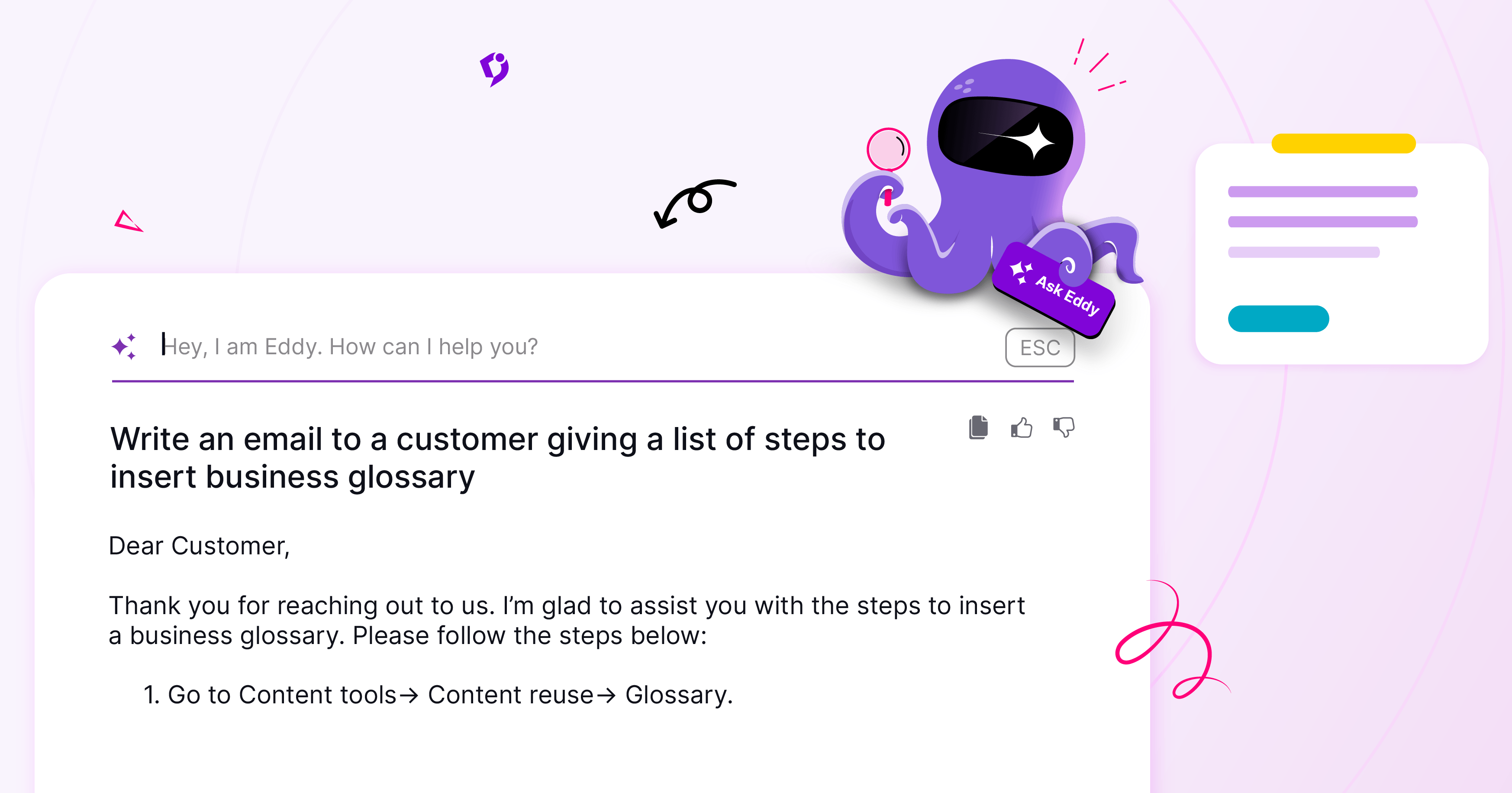1512x793 pixels.
Task: Click the first purple line on card
Action: pos(1322,191)
